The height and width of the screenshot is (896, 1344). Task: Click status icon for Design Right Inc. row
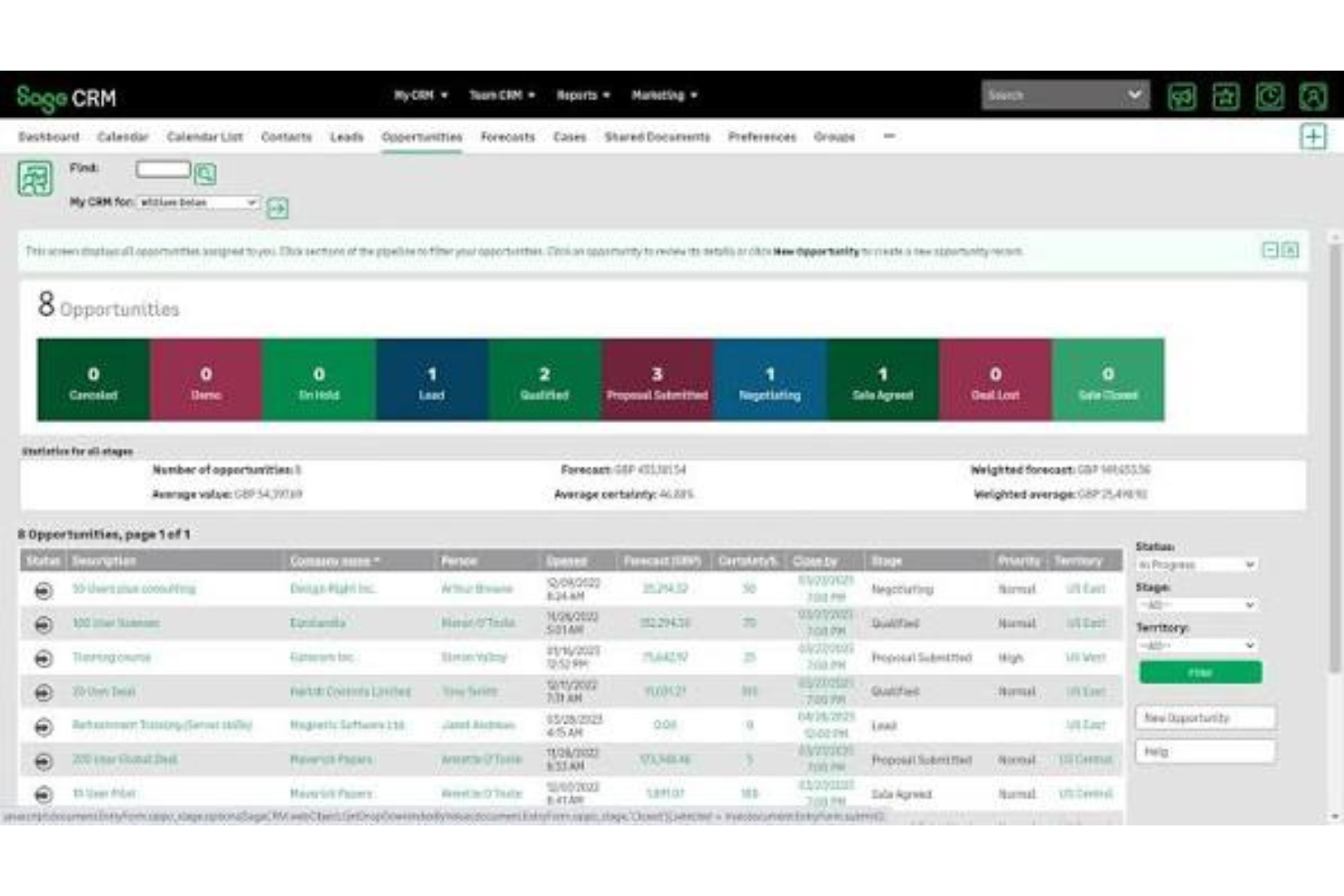[x=43, y=590]
